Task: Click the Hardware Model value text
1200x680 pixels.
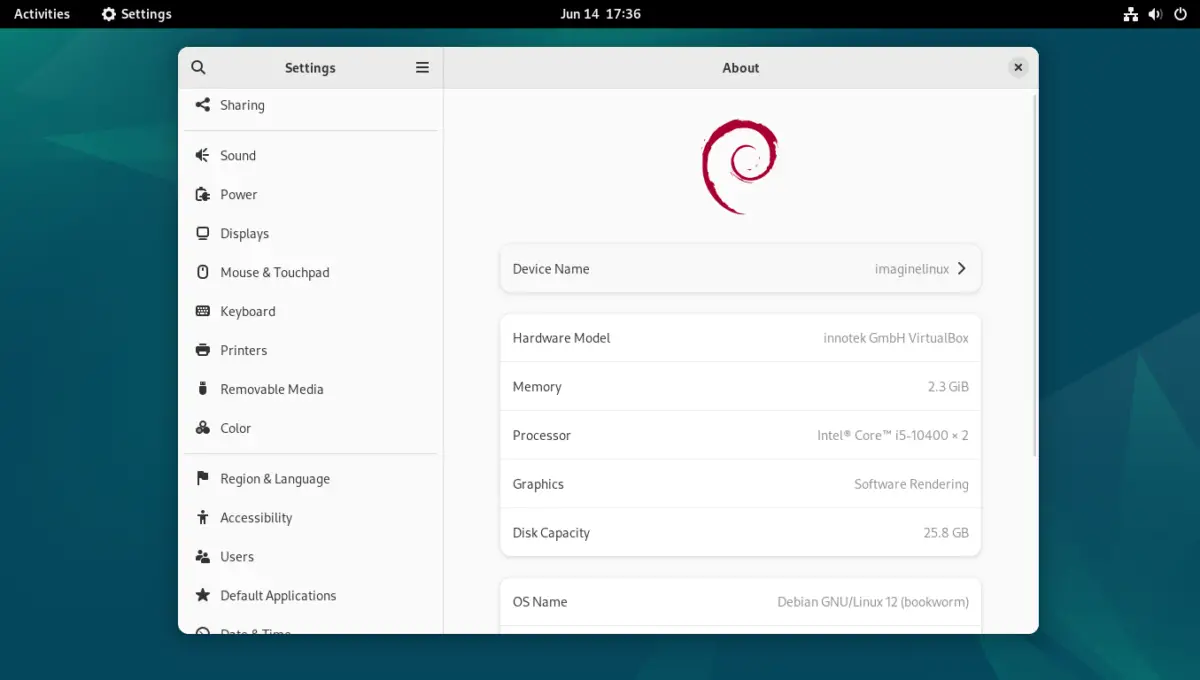Action: pos(896,338)
